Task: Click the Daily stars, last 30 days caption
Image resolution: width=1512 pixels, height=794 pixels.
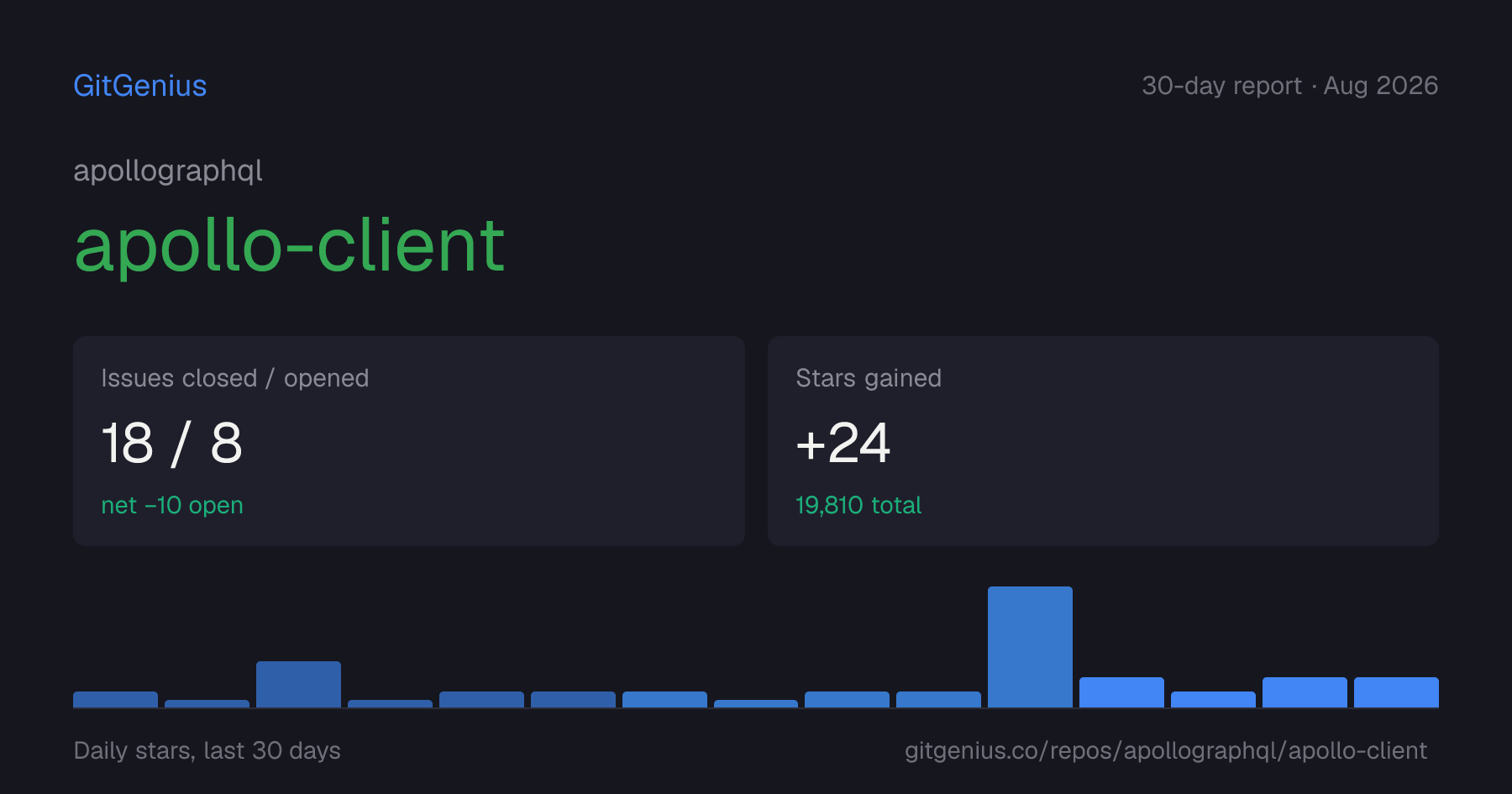Action: (x=207, y=750)
